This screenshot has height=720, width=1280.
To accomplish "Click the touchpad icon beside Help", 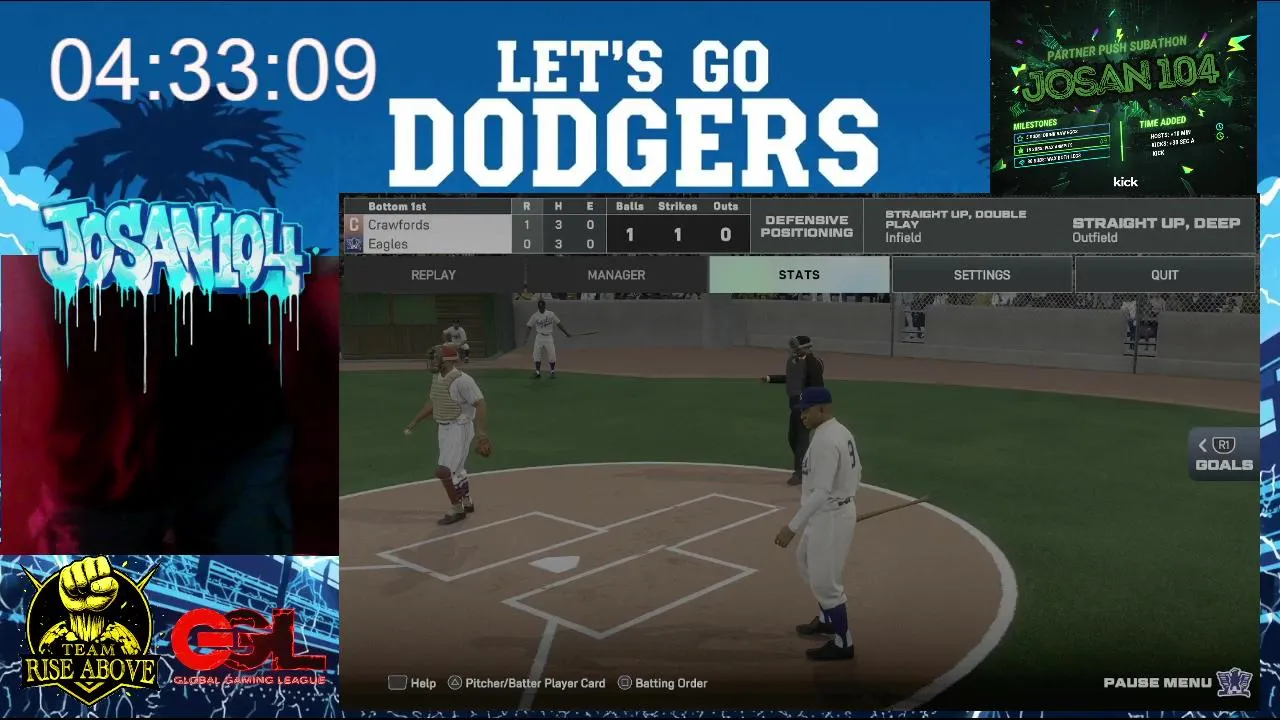I will click(397, 683).
